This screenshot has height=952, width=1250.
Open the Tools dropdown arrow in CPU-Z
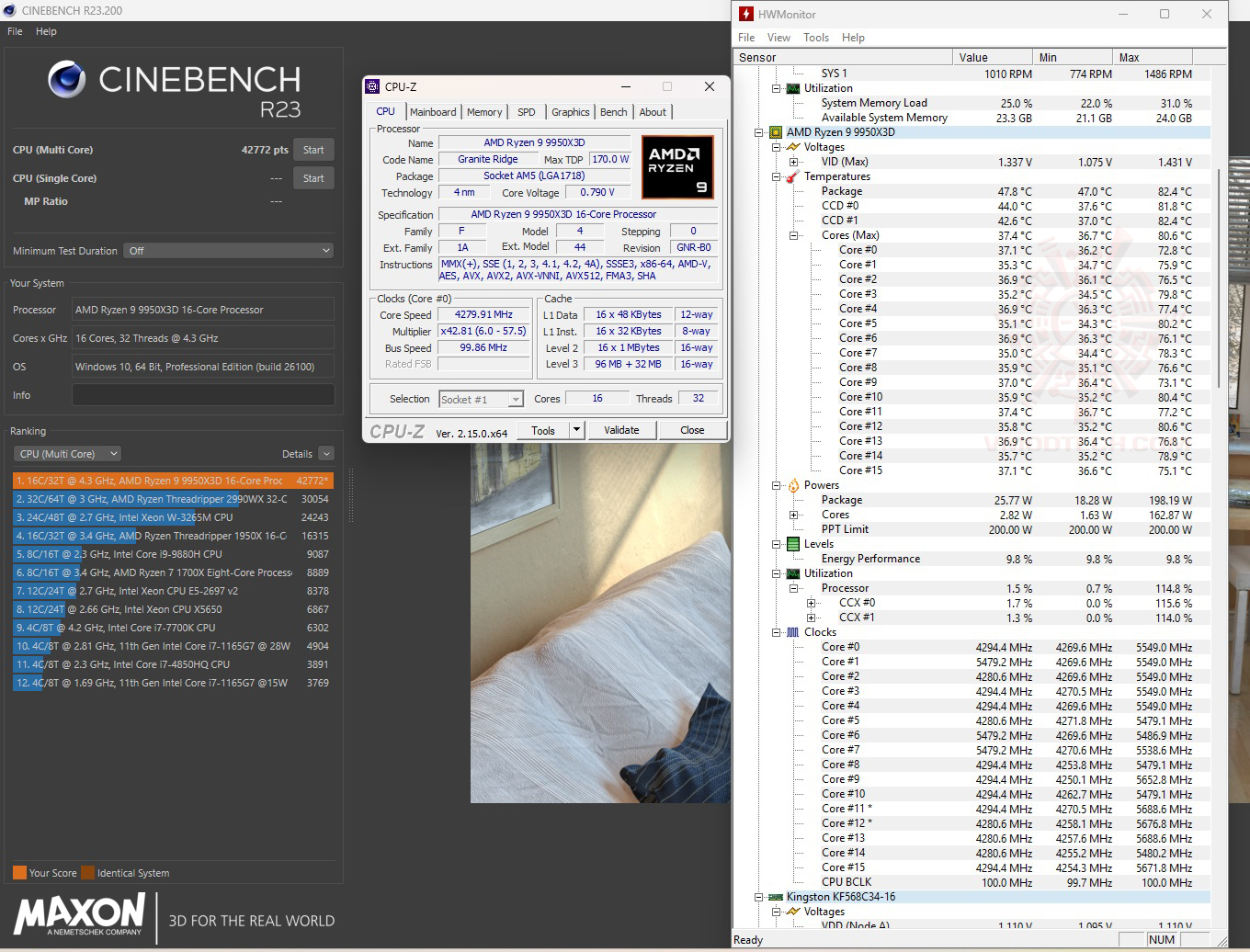pos(575,429)
